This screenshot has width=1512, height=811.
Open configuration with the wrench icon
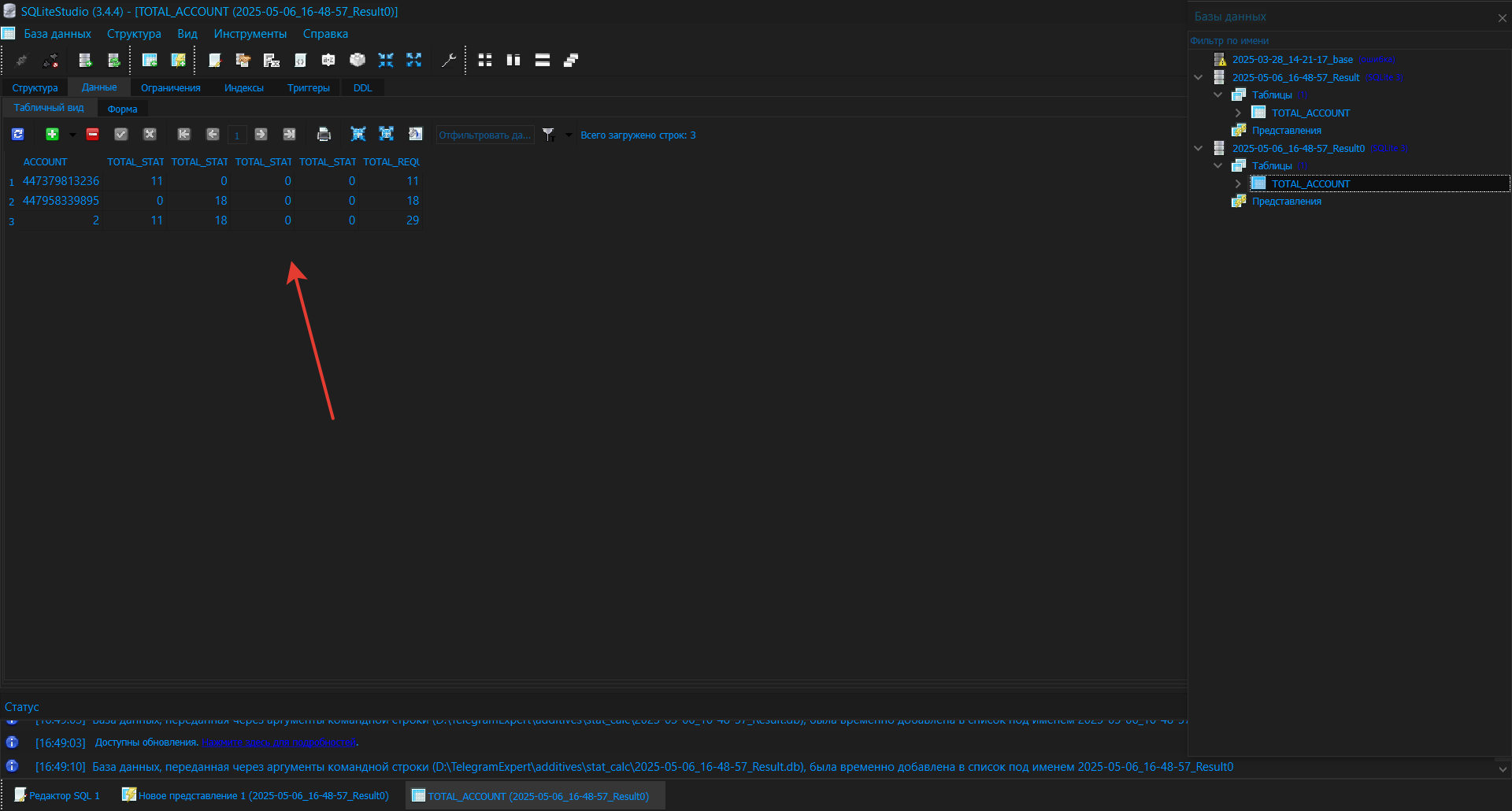click(x=448, y=61)
